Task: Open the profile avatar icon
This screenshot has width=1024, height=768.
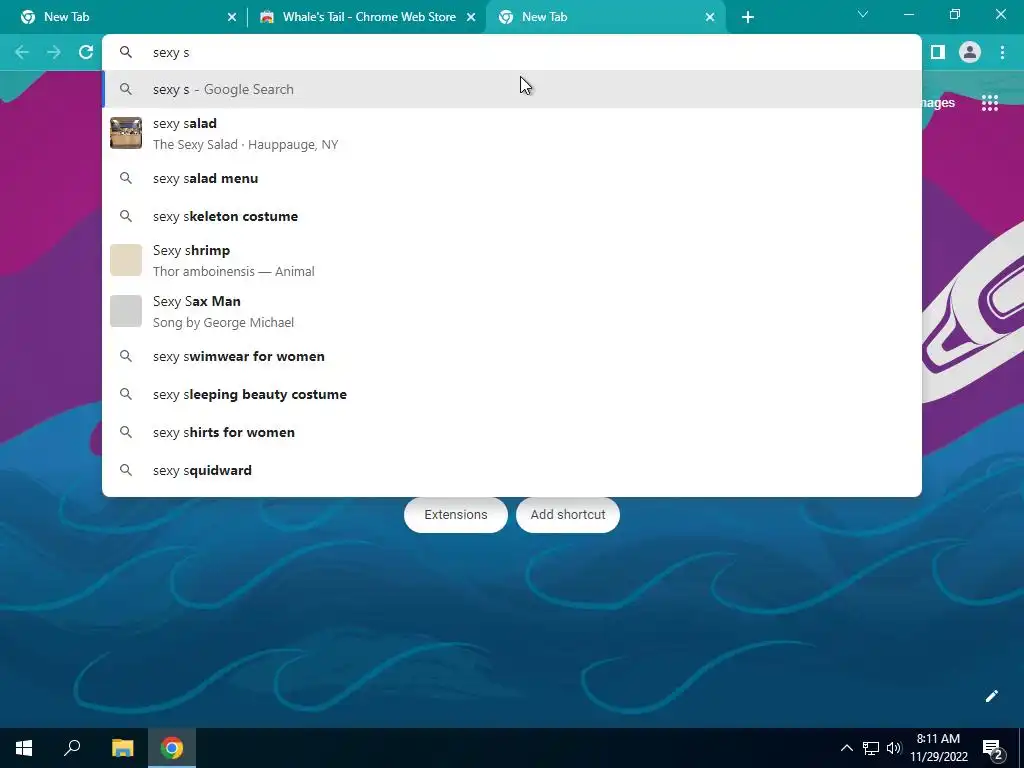Action: (970, 52)
